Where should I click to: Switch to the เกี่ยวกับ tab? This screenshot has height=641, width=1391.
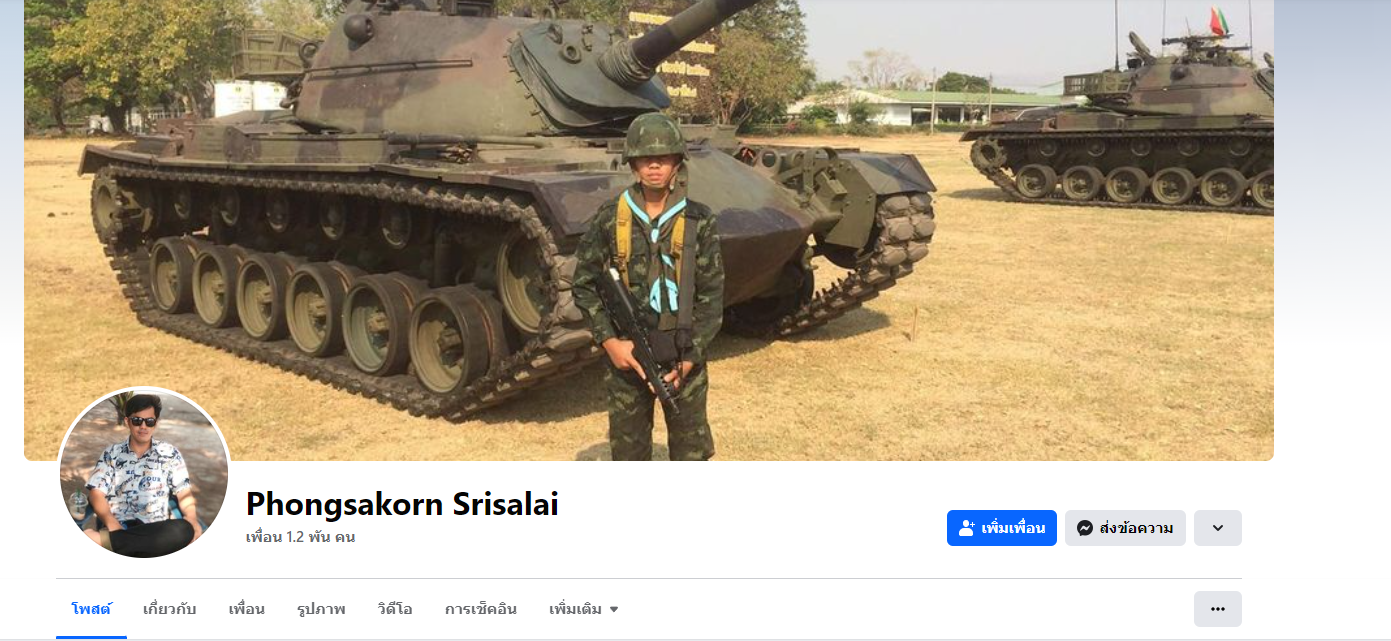coord(170,609)
